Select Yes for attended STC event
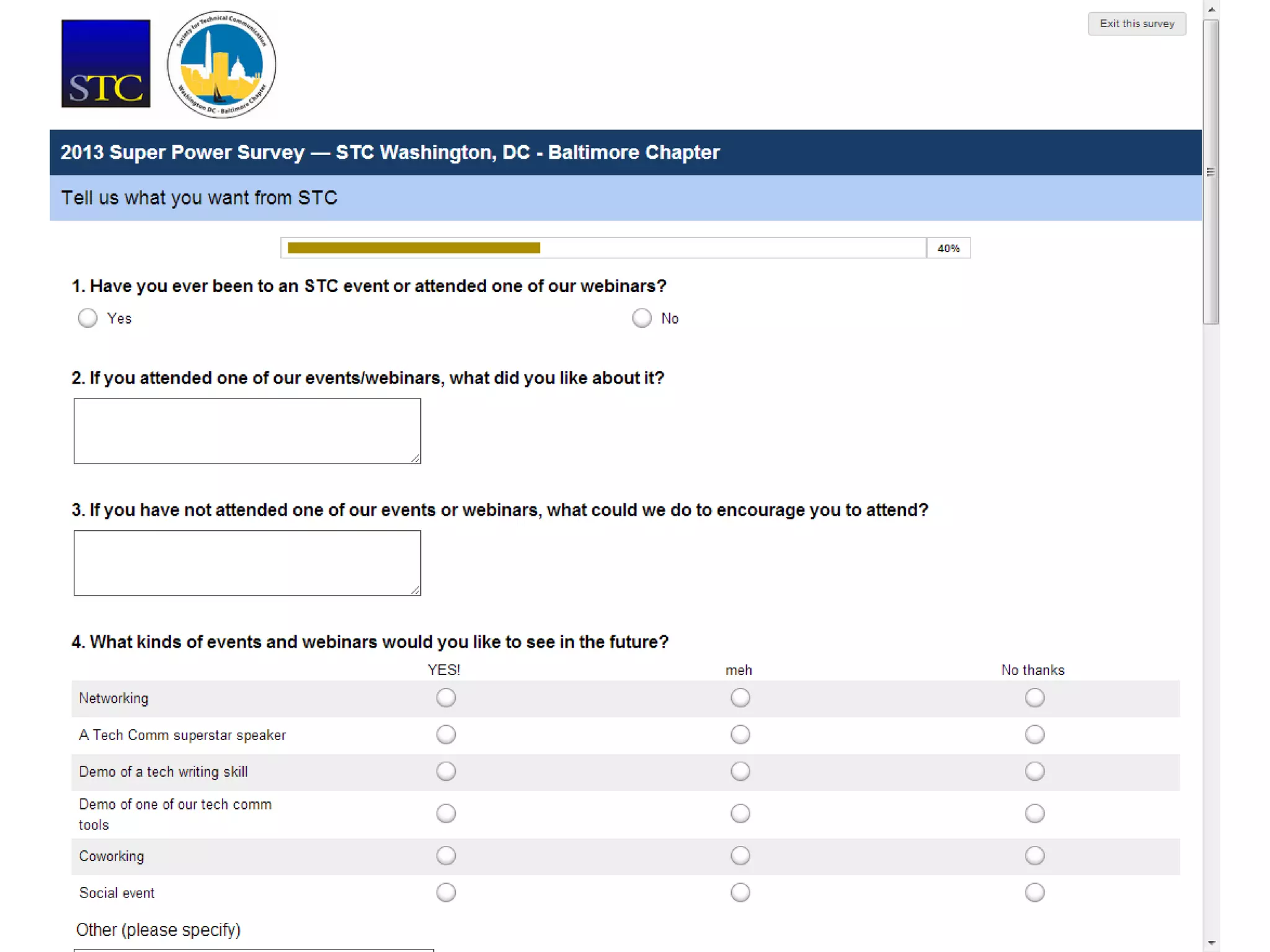1270x952 pixels. point(87,318)
